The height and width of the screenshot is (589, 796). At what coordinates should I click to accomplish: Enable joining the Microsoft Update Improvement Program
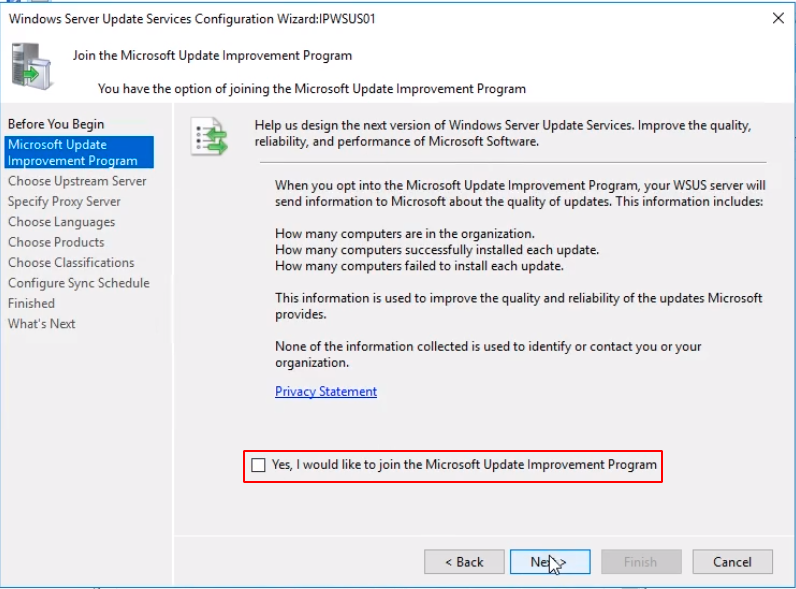tap(260, 465)
